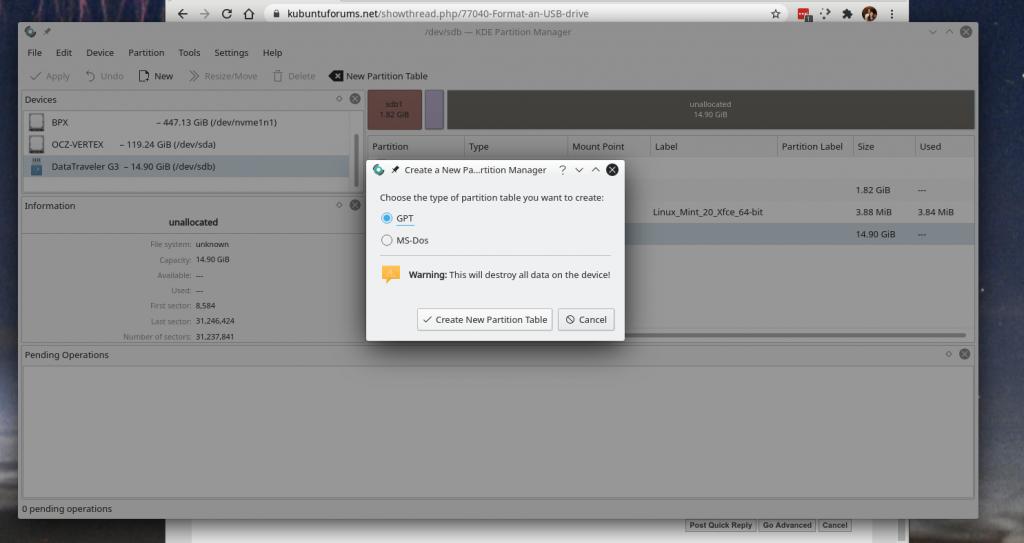Click Create New Partition Table button
1024x543 pixels.
[485, 319]
